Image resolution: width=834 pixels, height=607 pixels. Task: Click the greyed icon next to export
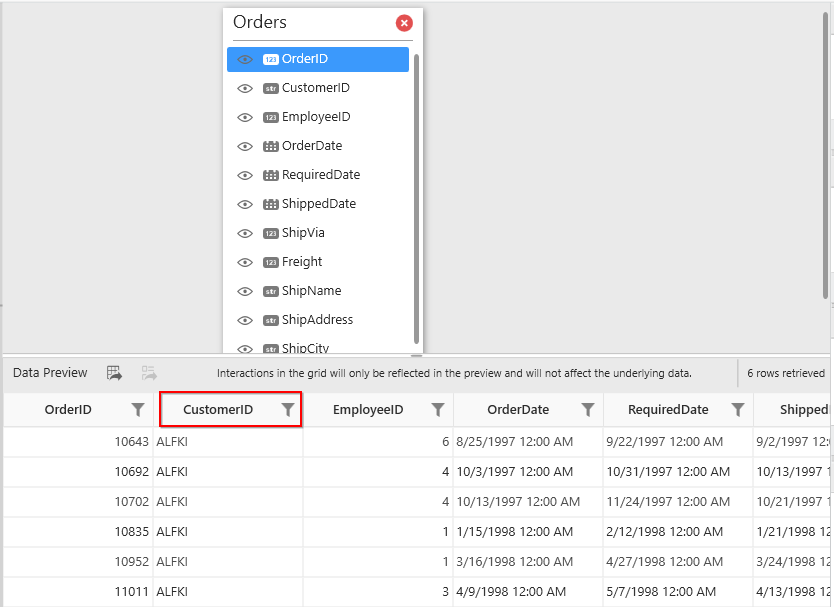(149, 373)
